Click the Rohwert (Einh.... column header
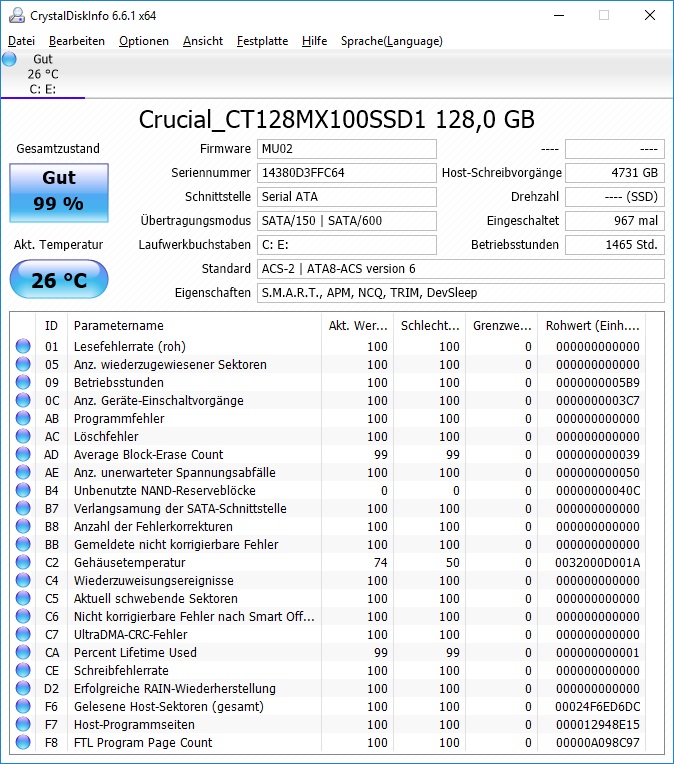Image resolution: width=674 pixels, height=764 pixels. (592, 325)
